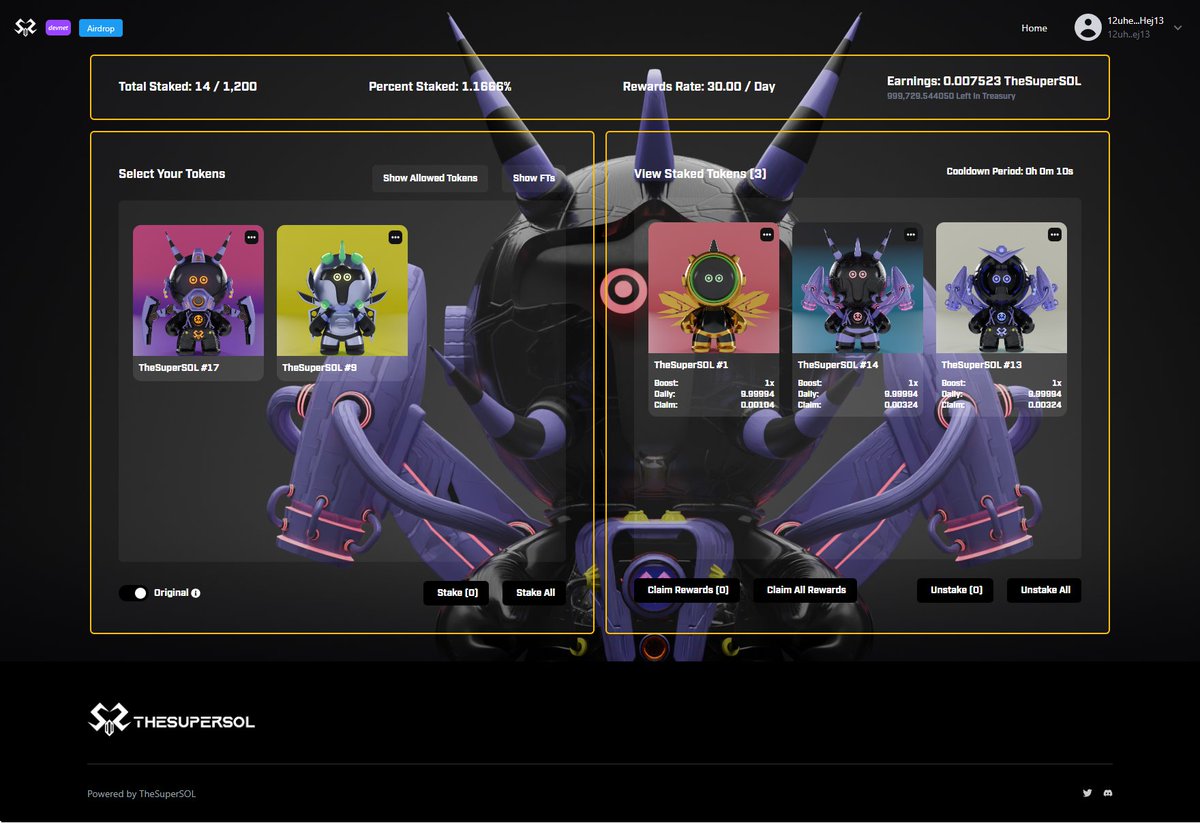1200x823 pixels.
Task: Click the Percent Staked value text
Action: [x=440, y=87]
